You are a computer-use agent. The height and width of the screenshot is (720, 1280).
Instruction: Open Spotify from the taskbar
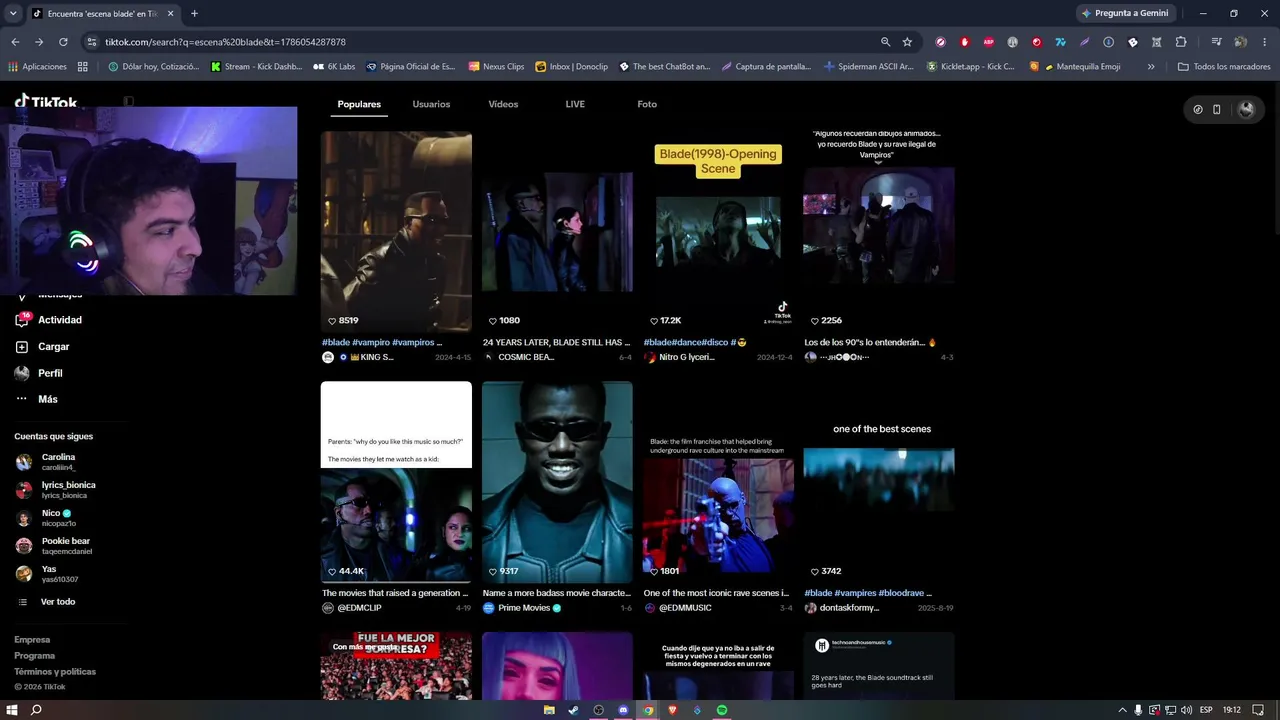pos(722,710)
